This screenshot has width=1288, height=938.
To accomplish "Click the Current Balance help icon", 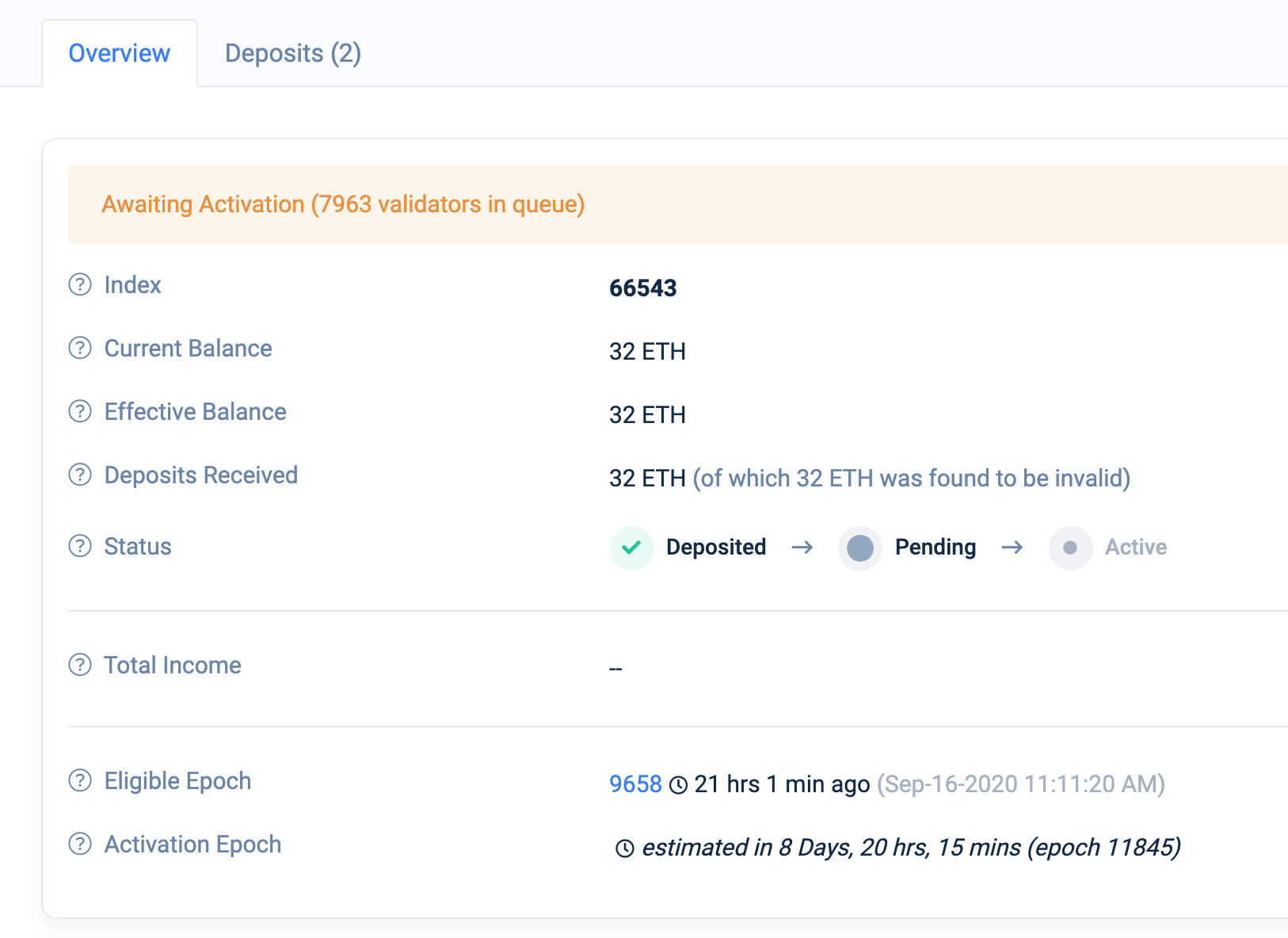I will pos(79,348).
